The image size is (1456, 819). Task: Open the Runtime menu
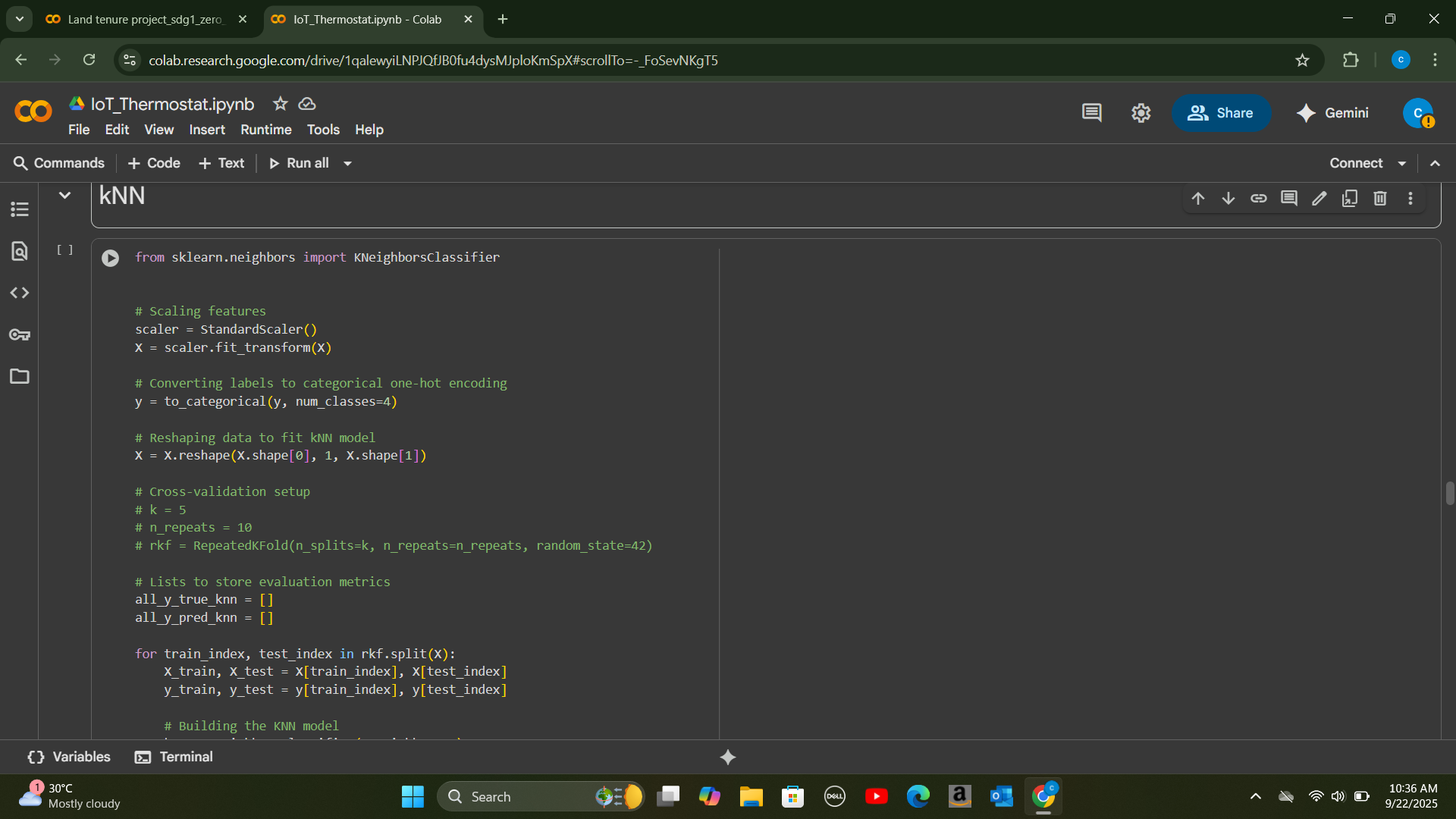pos(265,130)
